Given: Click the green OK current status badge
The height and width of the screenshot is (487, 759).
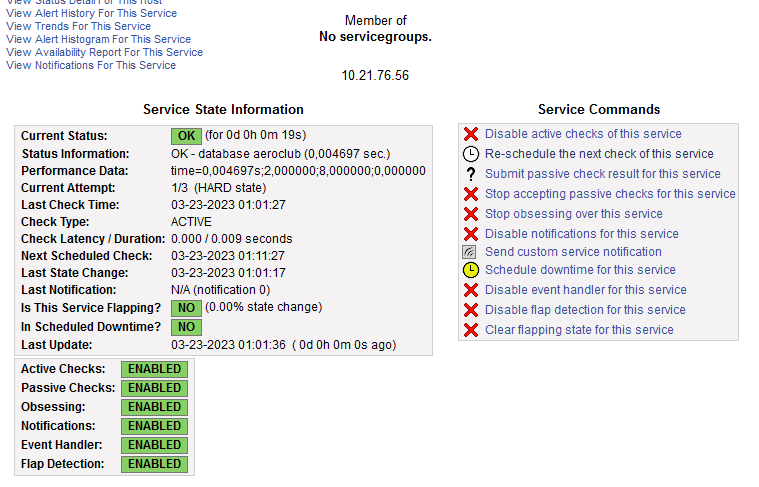Looking at the screenshot, I should point(186,135).
